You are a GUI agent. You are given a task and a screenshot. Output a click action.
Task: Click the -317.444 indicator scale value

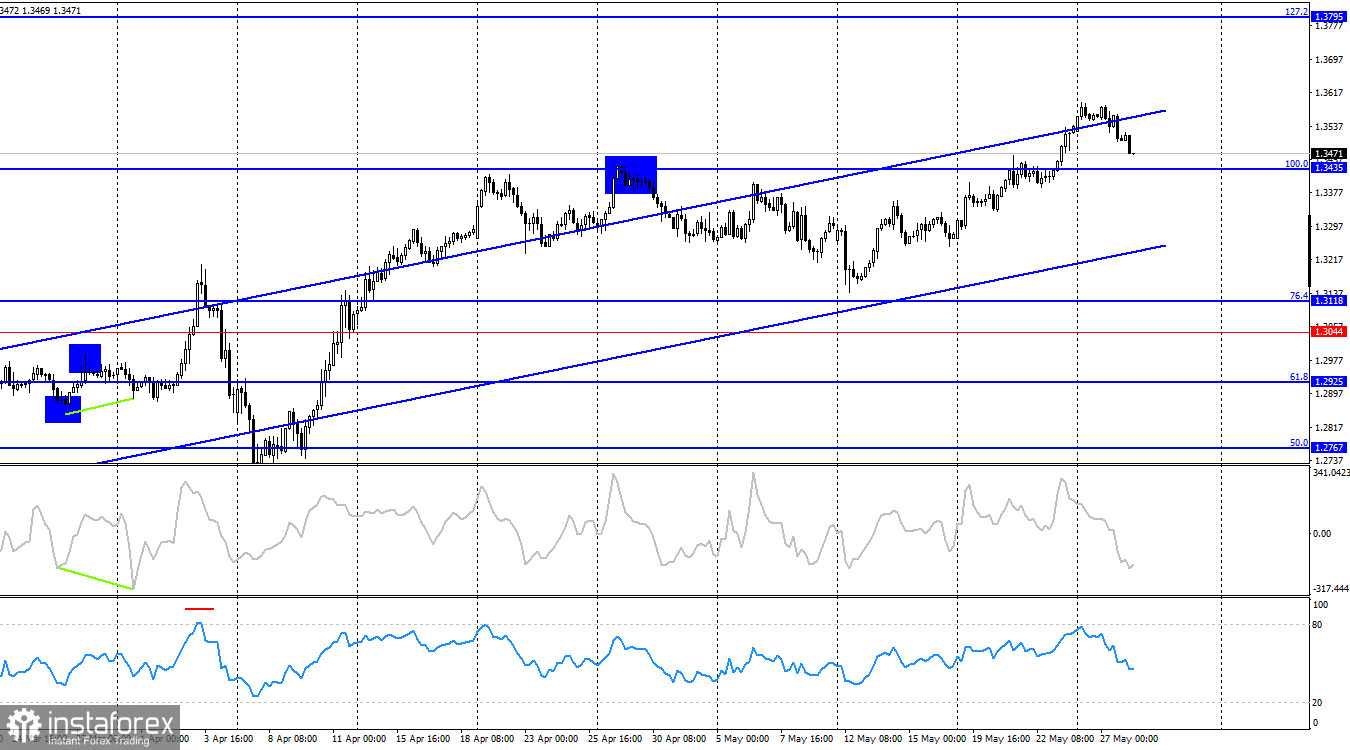pos(1329,589)
